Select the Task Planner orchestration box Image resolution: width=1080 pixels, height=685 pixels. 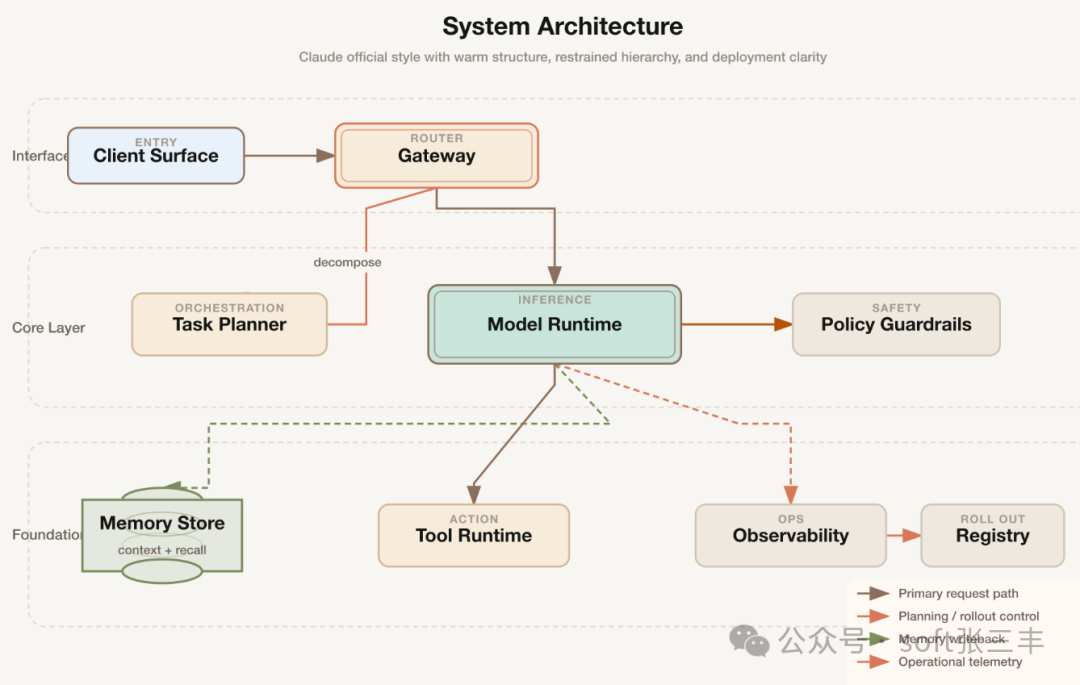(229, 324)
